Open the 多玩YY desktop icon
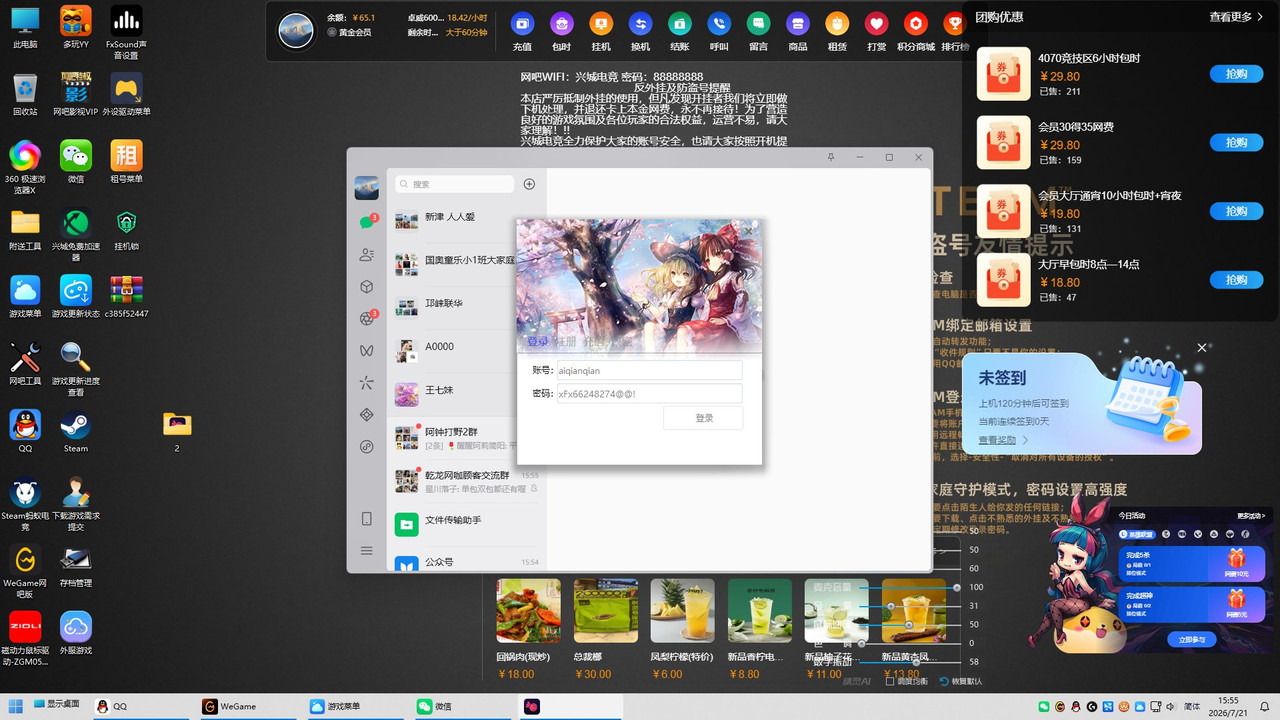The image size is (1280, 720). point(76,28)
